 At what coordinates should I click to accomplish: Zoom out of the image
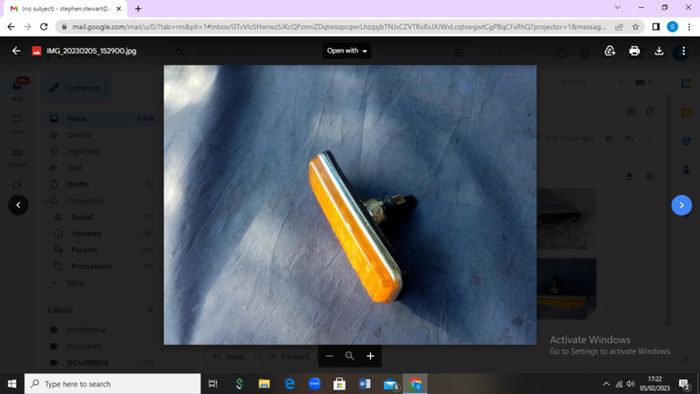tap(329, 356)
